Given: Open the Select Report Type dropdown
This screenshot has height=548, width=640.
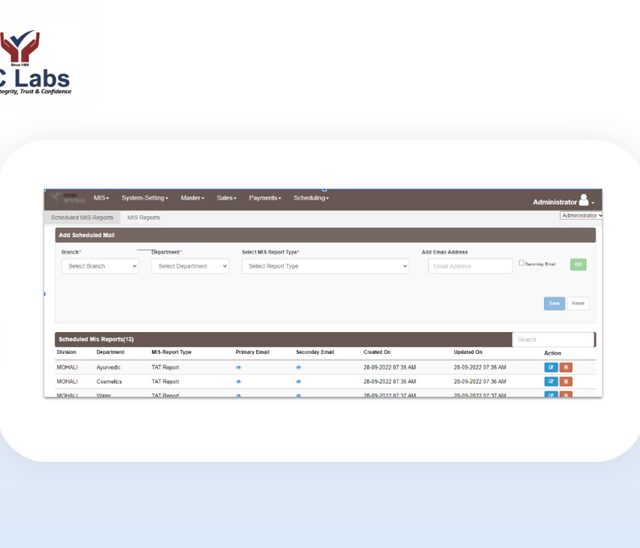Looking at the screenshot, I should (325, 266).
